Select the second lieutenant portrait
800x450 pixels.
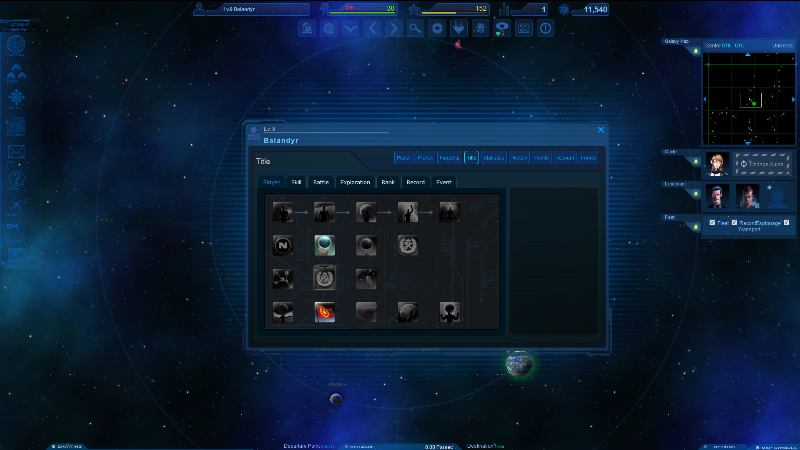747,197
